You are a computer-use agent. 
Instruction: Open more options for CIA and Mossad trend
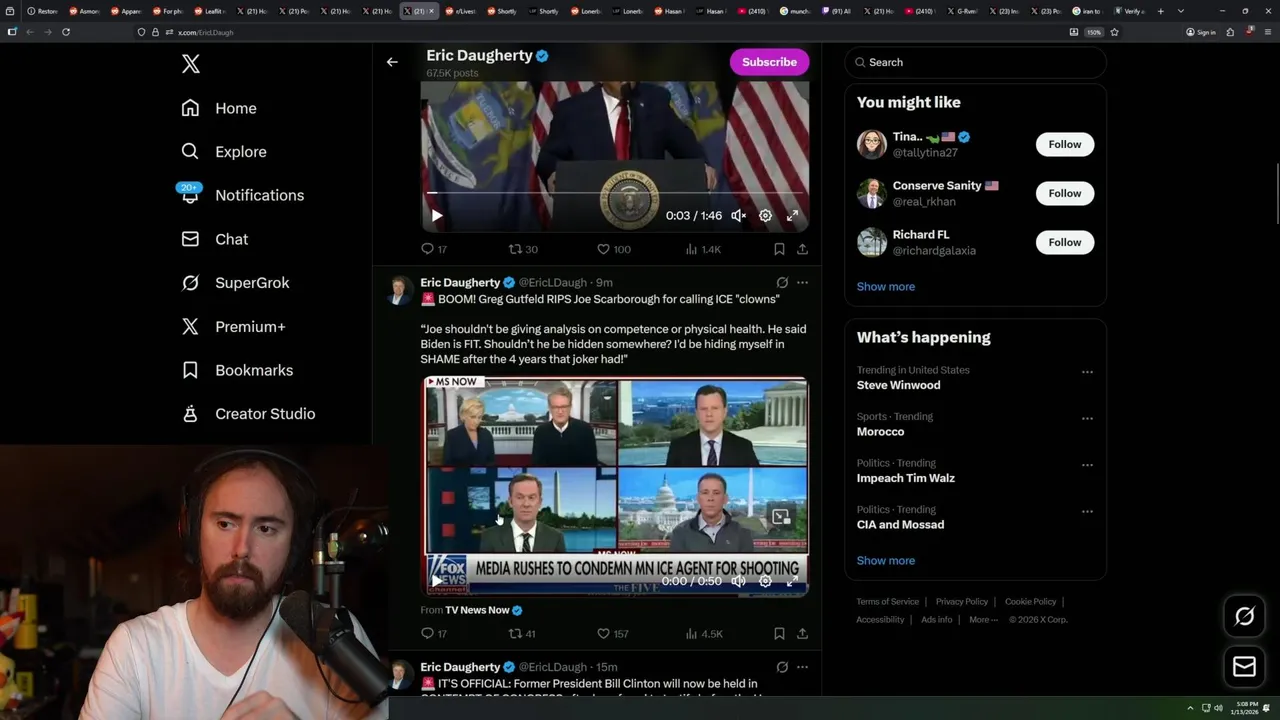pyautogui.click(x=1087, y=512)
